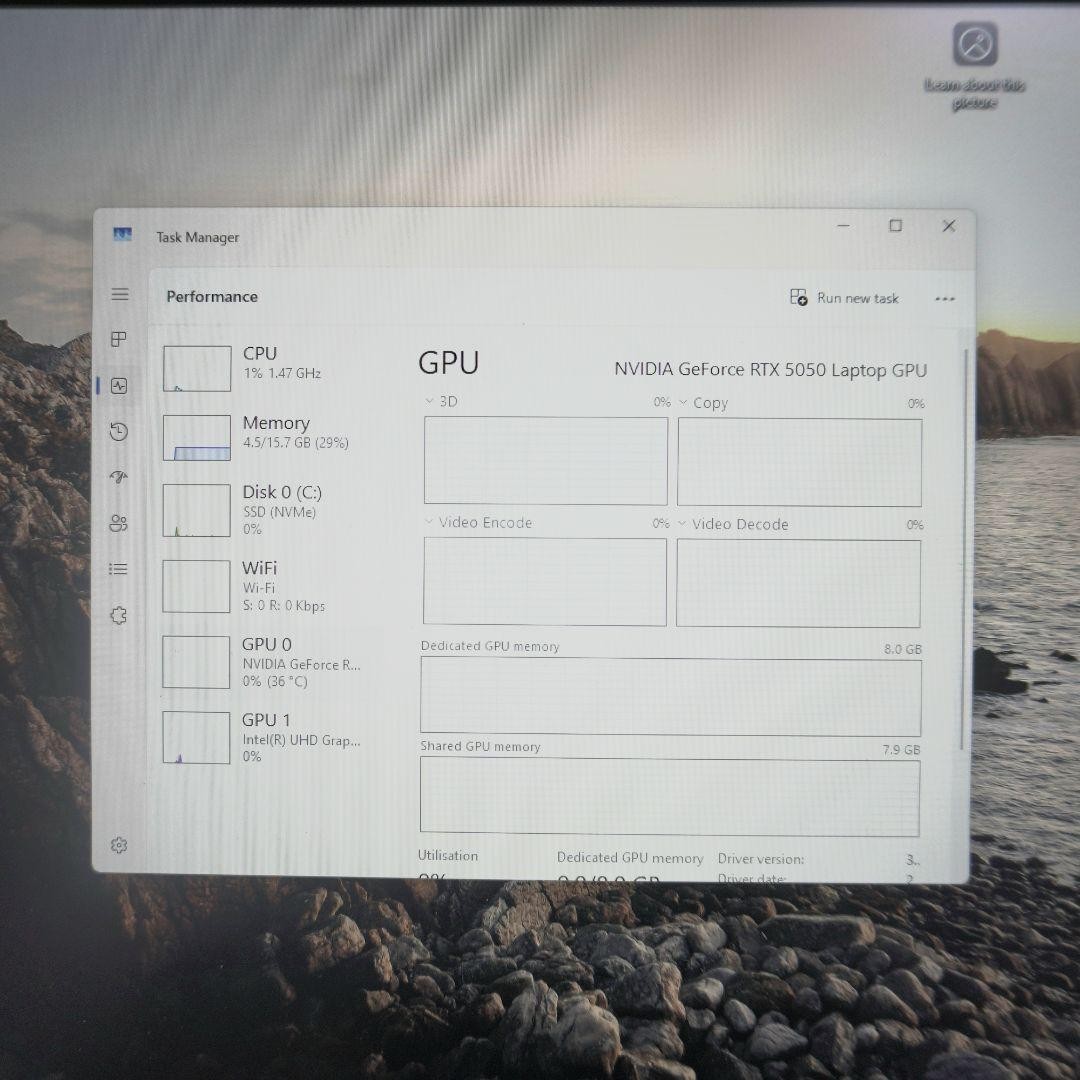Click the Video Encode graph
1080x1080 pixels.
[545, 582]
